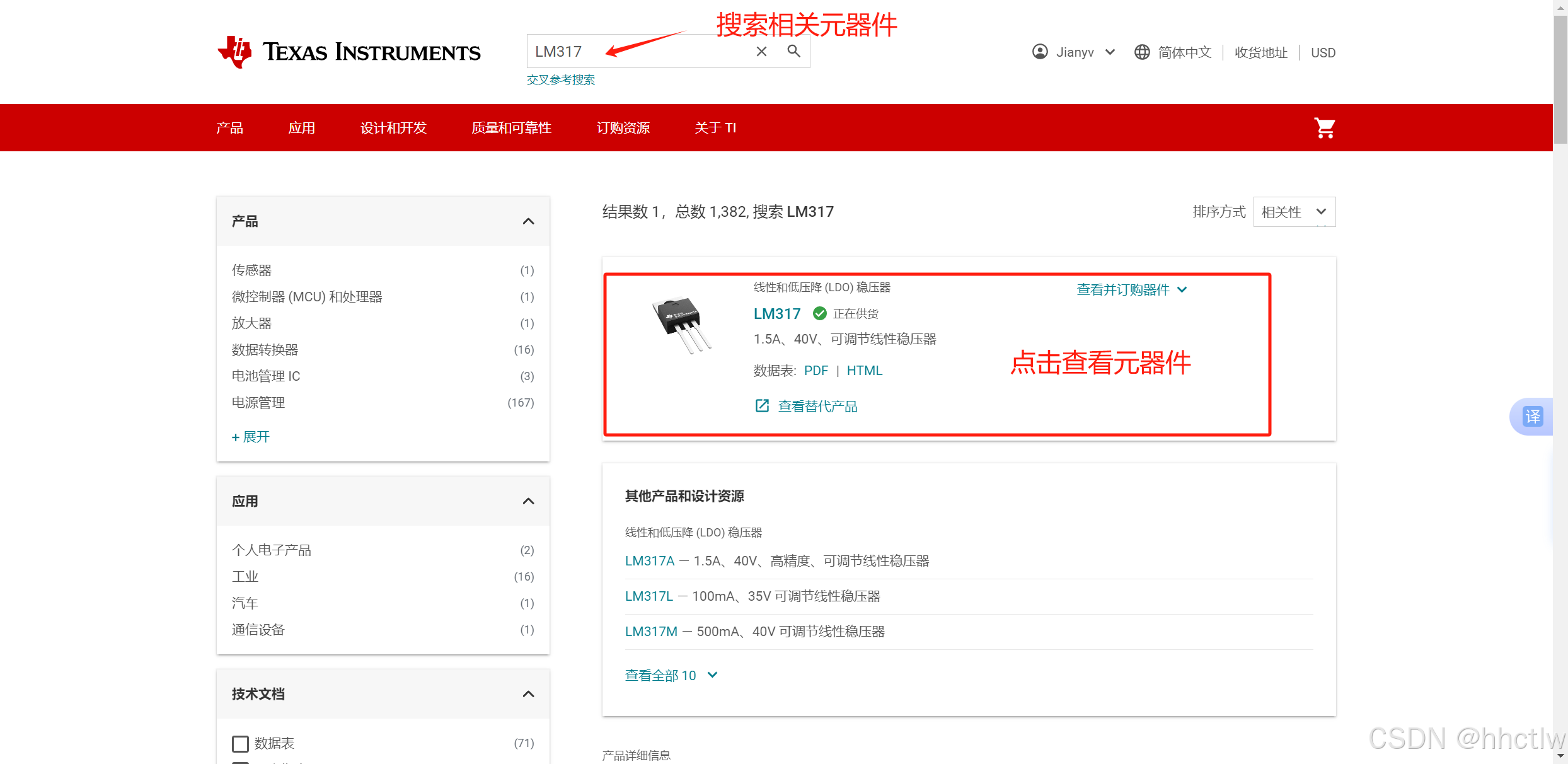Open the LM317M product link
This screenshot has height=764, width=1568.
coord(651,632)
